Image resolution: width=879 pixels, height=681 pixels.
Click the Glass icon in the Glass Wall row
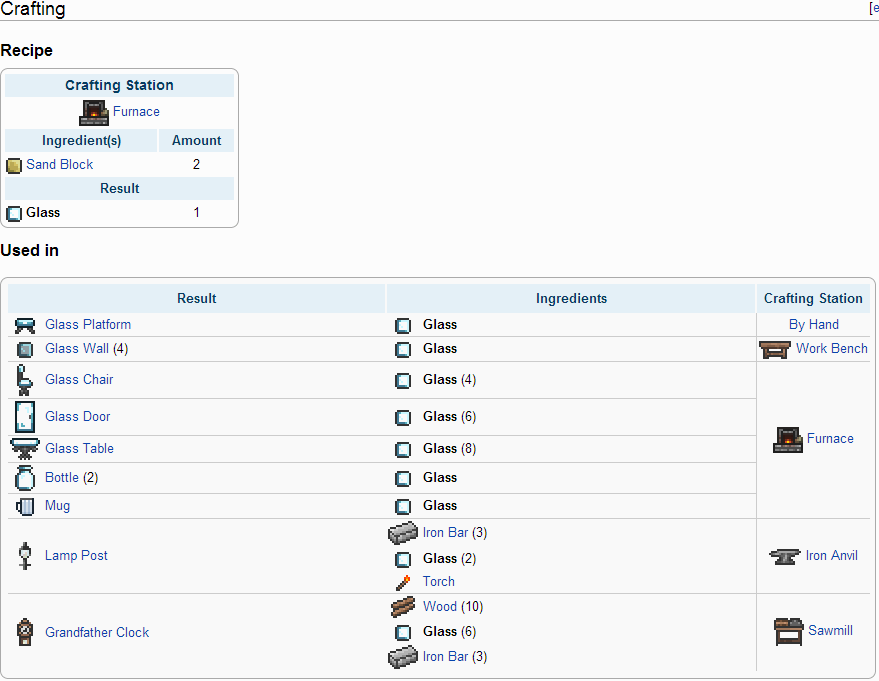pyautogui.click(x=403, y=350)
